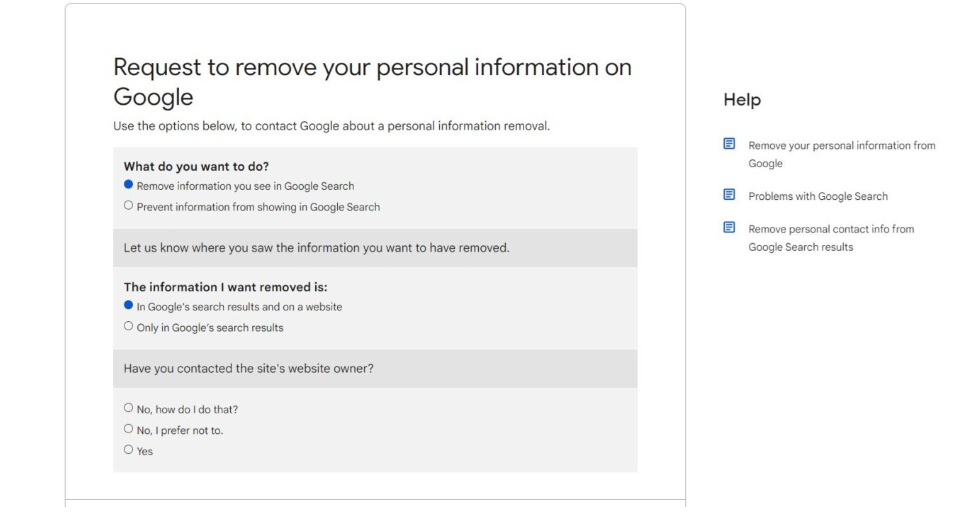Click the Help section heading
This screenshot has width=974, height=525.
tap(742, 99)
